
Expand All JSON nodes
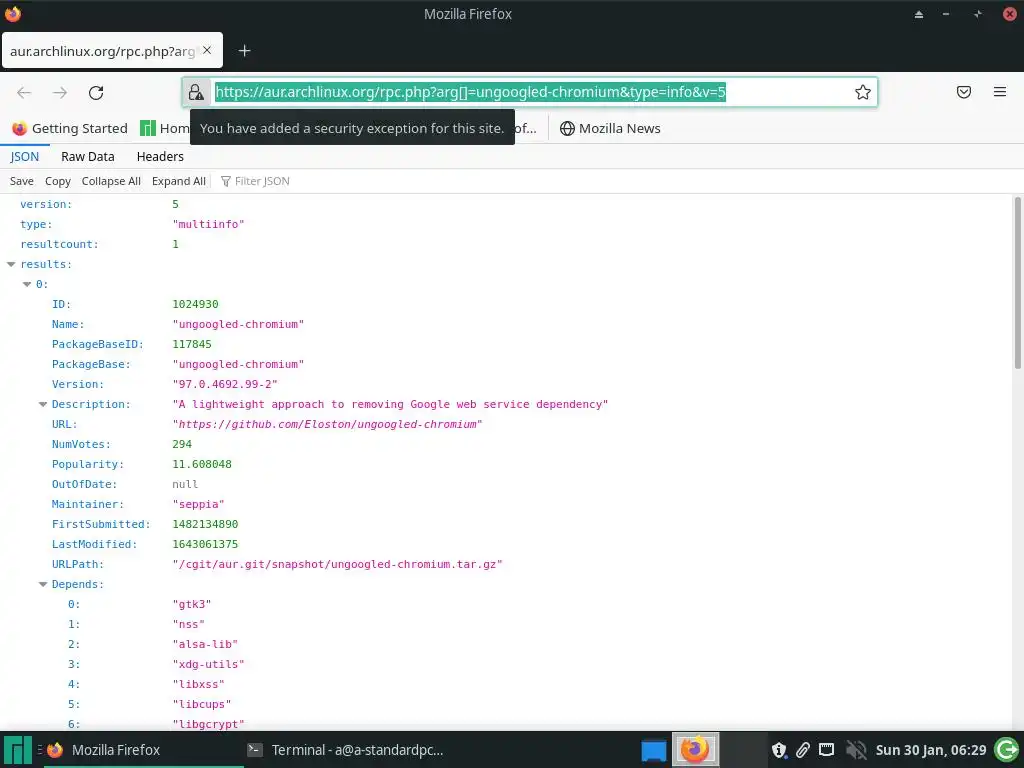point(179,182)
